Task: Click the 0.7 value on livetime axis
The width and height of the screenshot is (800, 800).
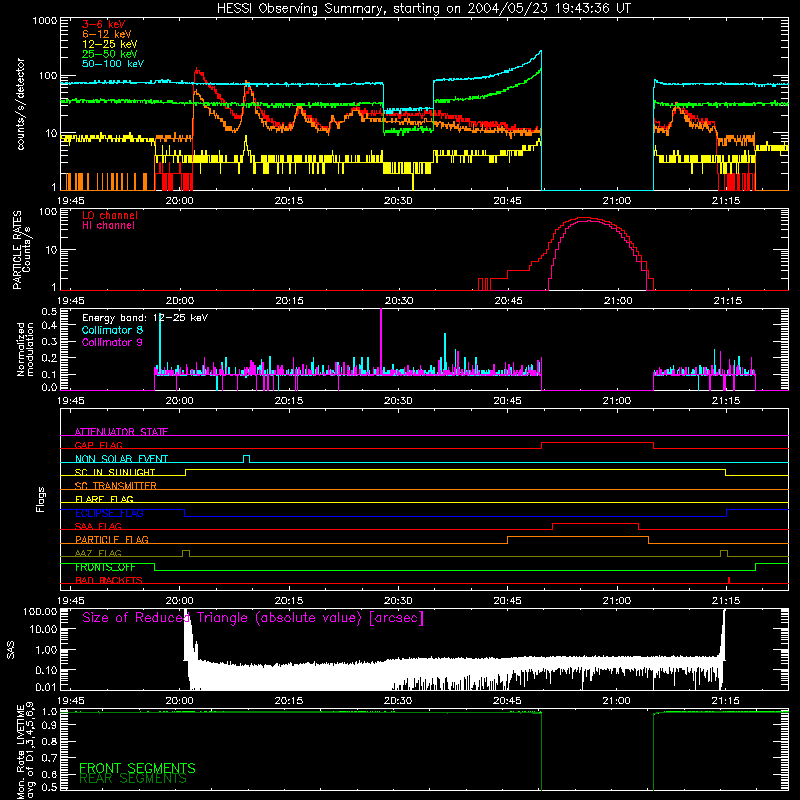Action: click(x=49, y=758)
